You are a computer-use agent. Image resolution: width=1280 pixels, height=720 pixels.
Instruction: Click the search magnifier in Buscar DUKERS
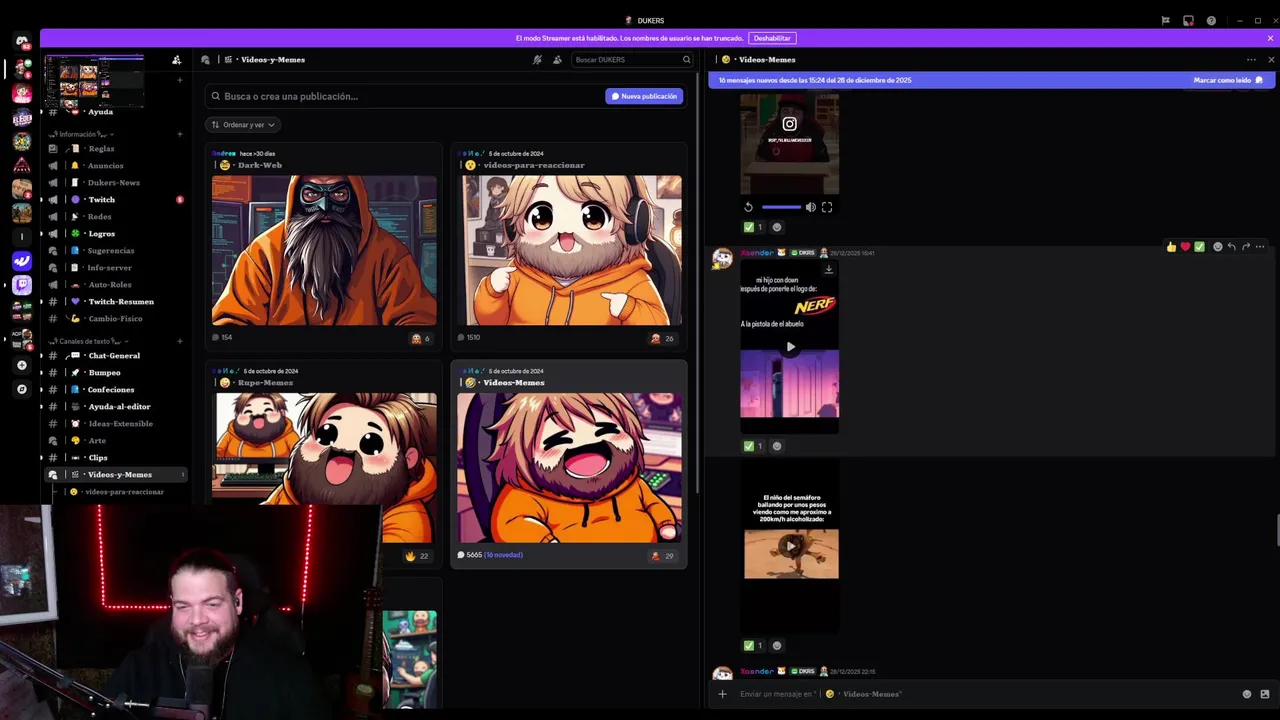click(x=686, y=60)
